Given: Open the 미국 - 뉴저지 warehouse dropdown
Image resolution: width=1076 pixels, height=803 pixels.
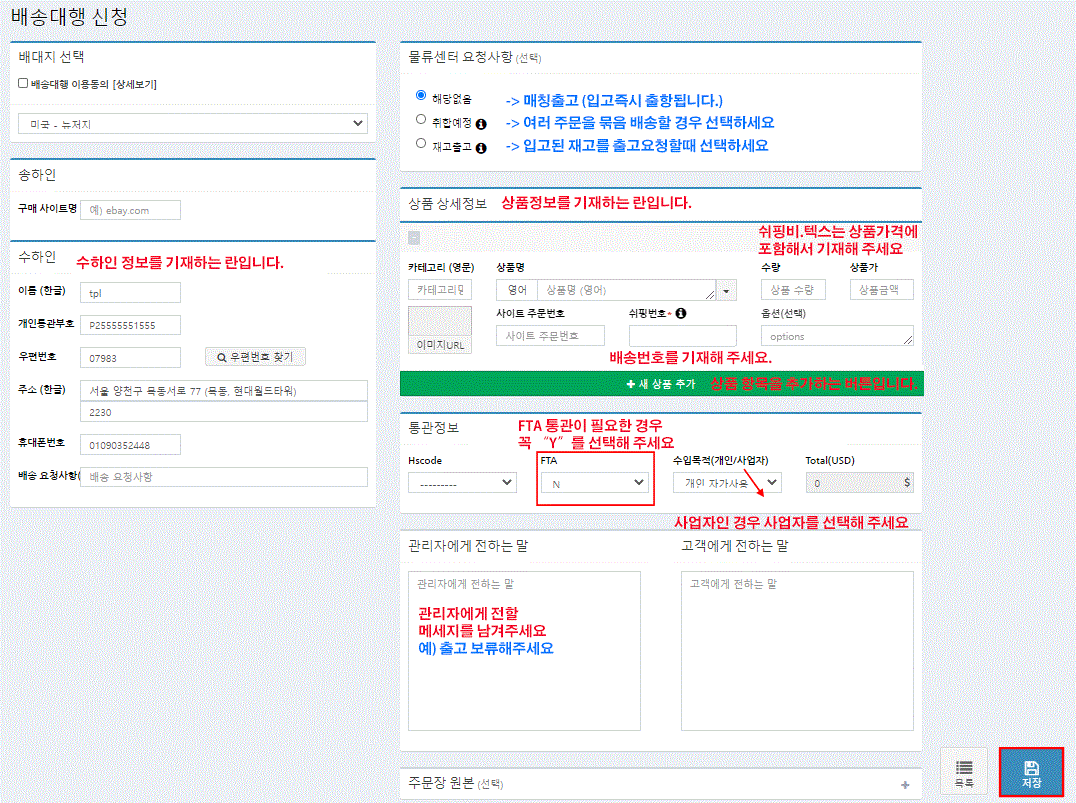Looking at the screenshot, I should (193, 124).
